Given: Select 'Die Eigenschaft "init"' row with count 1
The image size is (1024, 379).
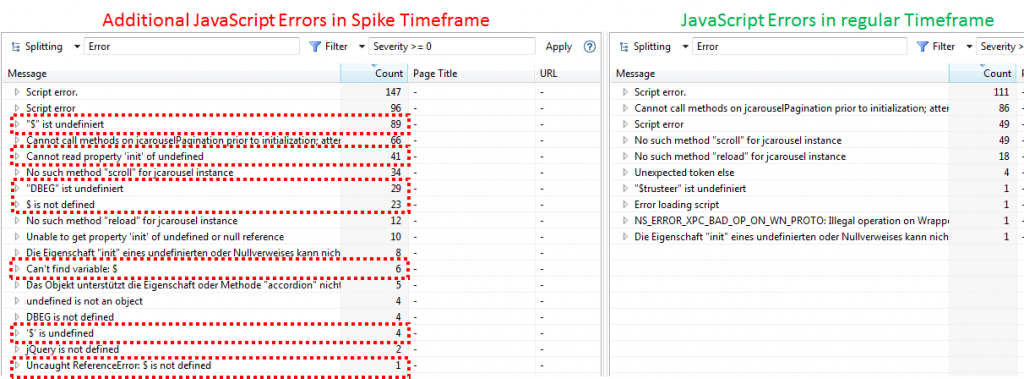Looking at the screenshot, I should [x=816, y=237].
